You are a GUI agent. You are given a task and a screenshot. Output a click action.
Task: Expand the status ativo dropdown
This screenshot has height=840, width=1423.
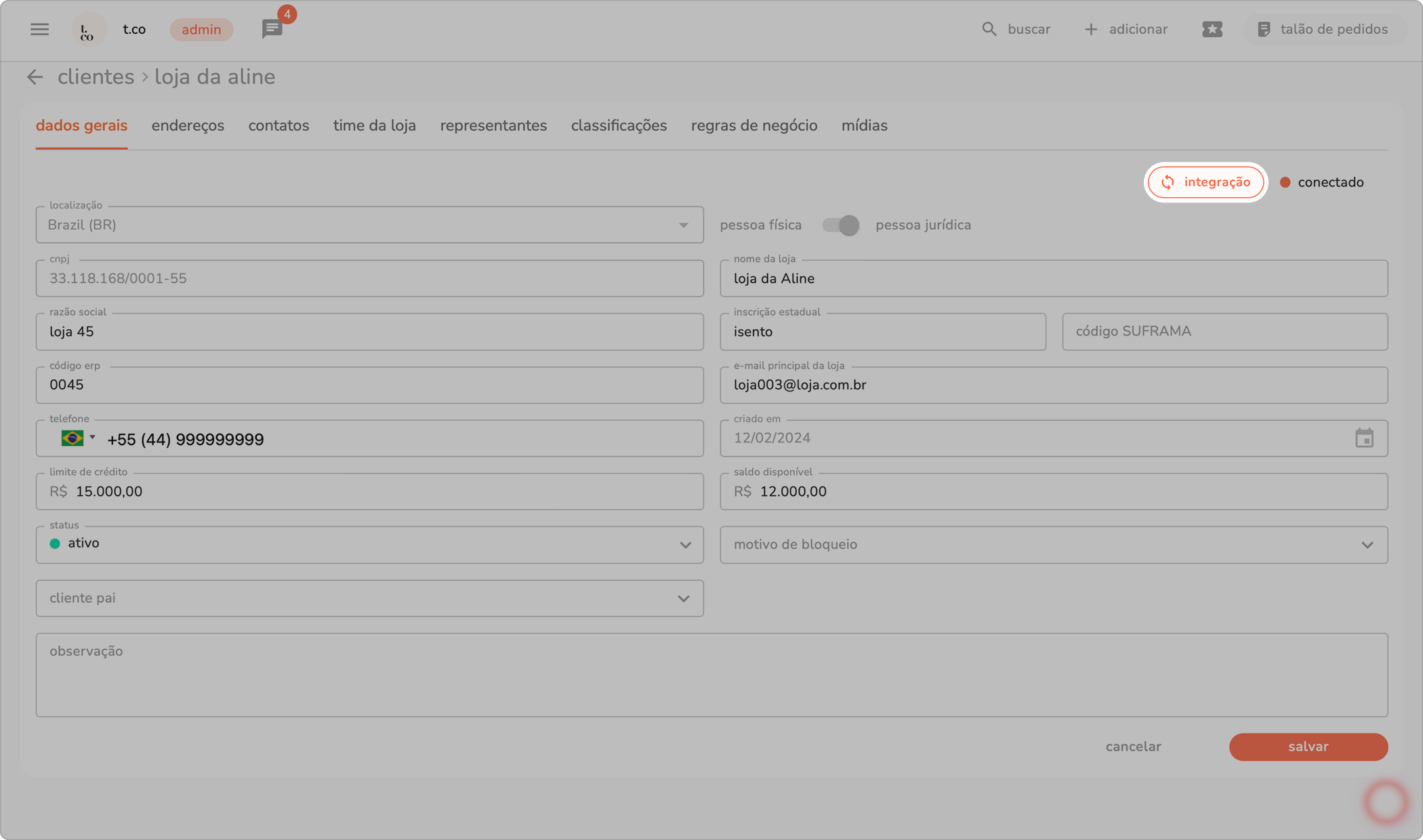coord(685,545)
